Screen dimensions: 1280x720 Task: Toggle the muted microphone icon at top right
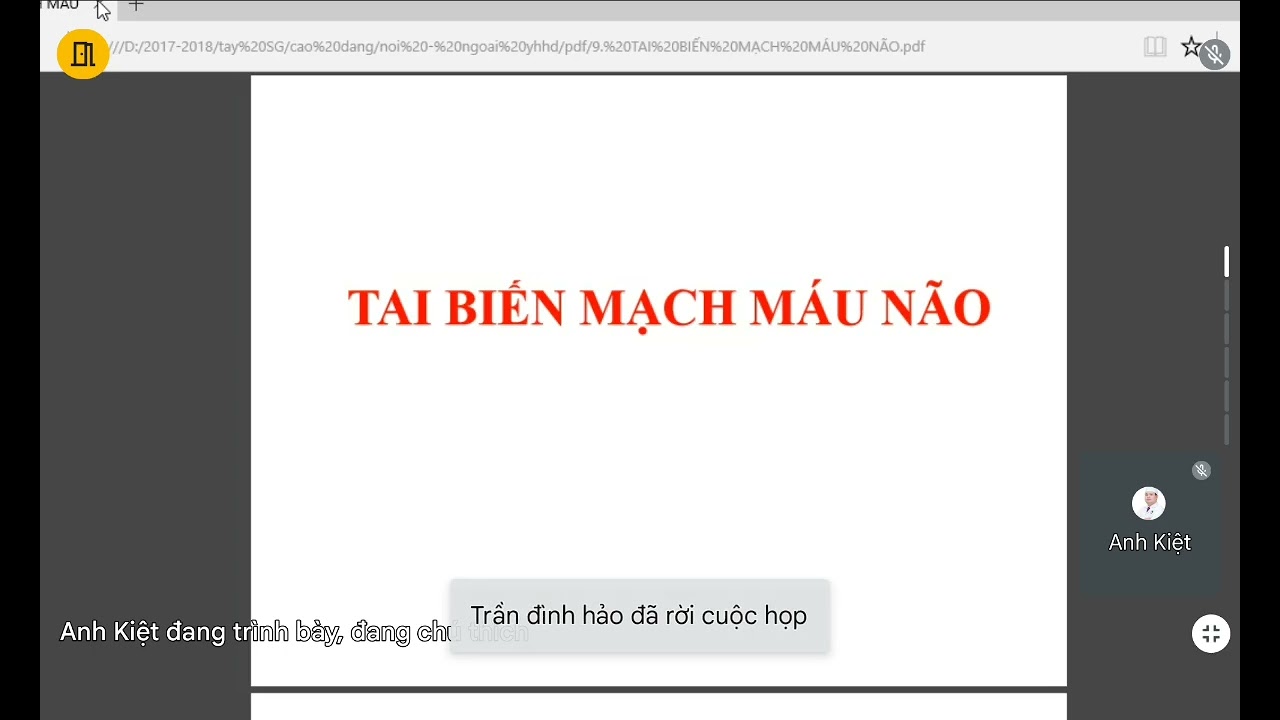1215,54
